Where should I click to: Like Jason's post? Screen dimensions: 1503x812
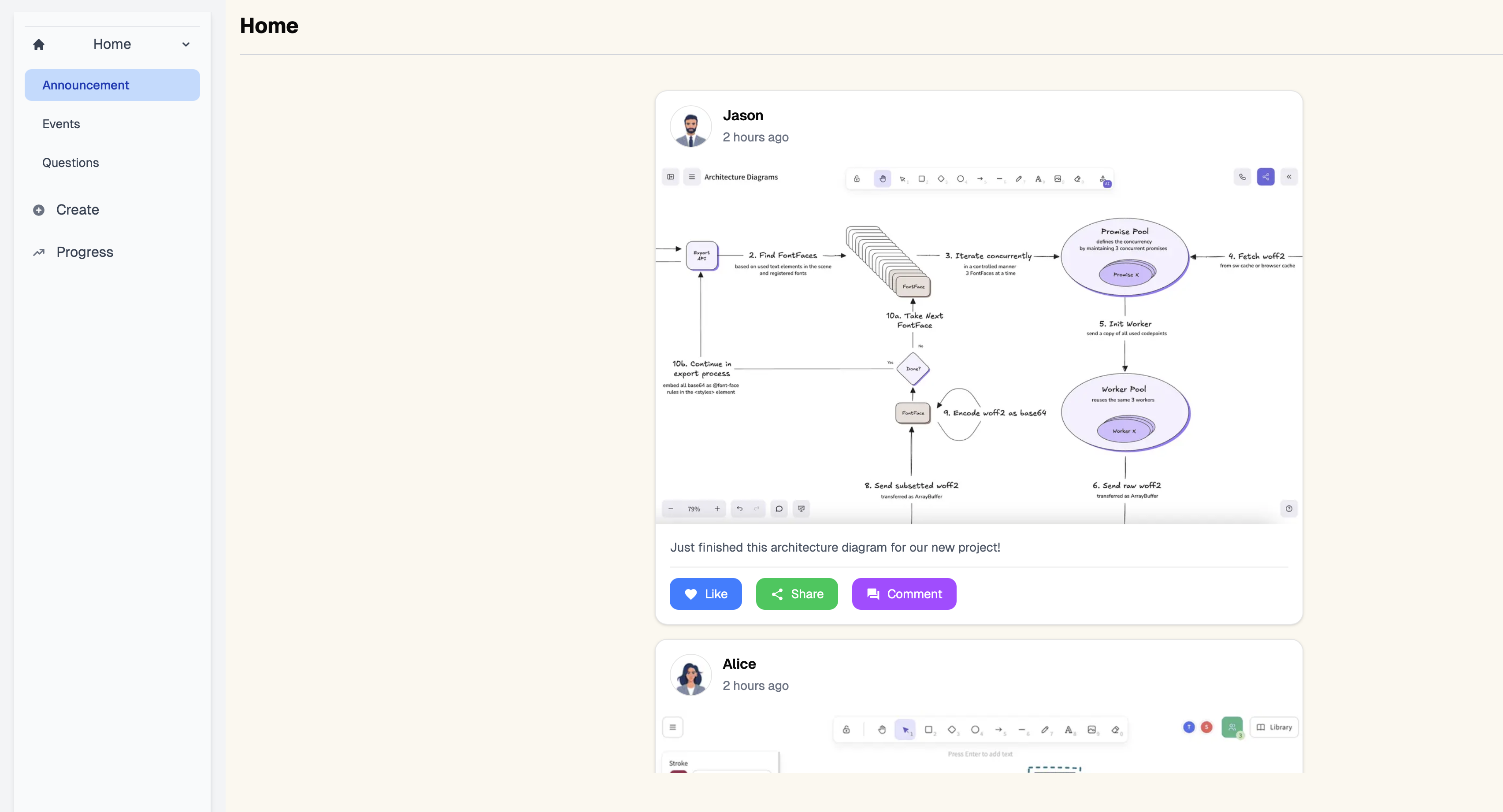tap(705, 594)
